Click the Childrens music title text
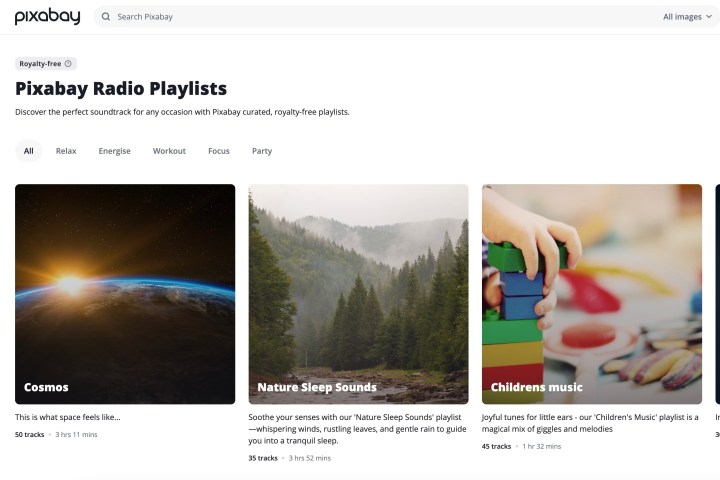 pos(536,387)
